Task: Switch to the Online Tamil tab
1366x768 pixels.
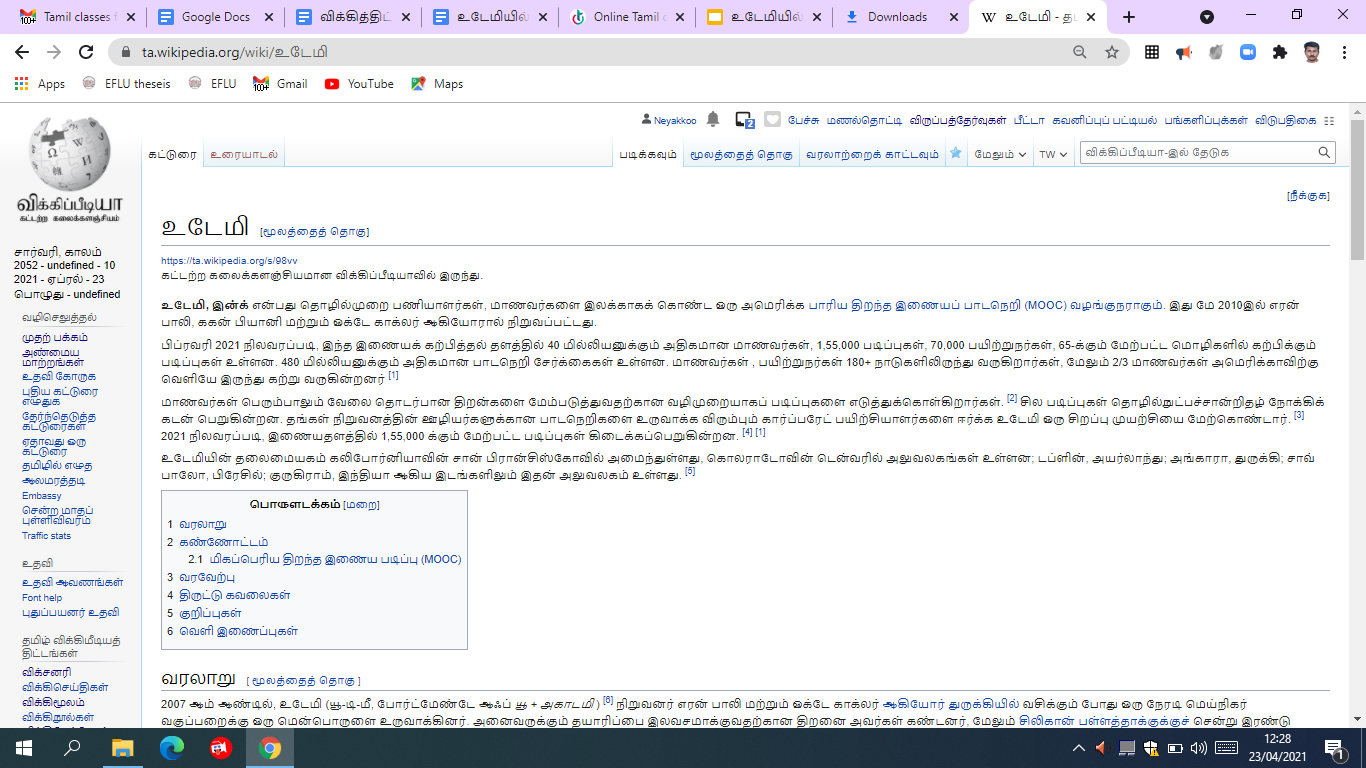Action: coord(625,17)
